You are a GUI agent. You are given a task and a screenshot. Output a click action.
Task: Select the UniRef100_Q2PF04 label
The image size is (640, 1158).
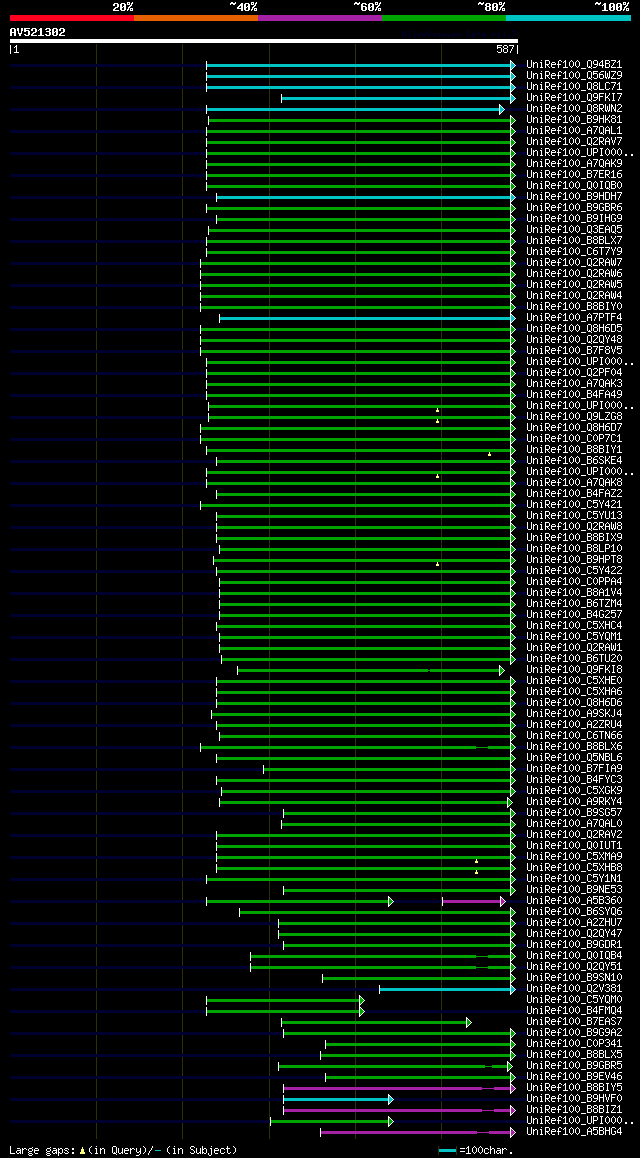pyautogui.click(x=574, y=373)
